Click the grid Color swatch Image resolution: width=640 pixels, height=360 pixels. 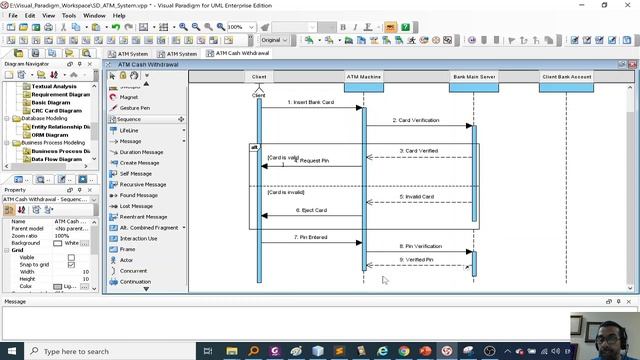[x=58, y=287]
